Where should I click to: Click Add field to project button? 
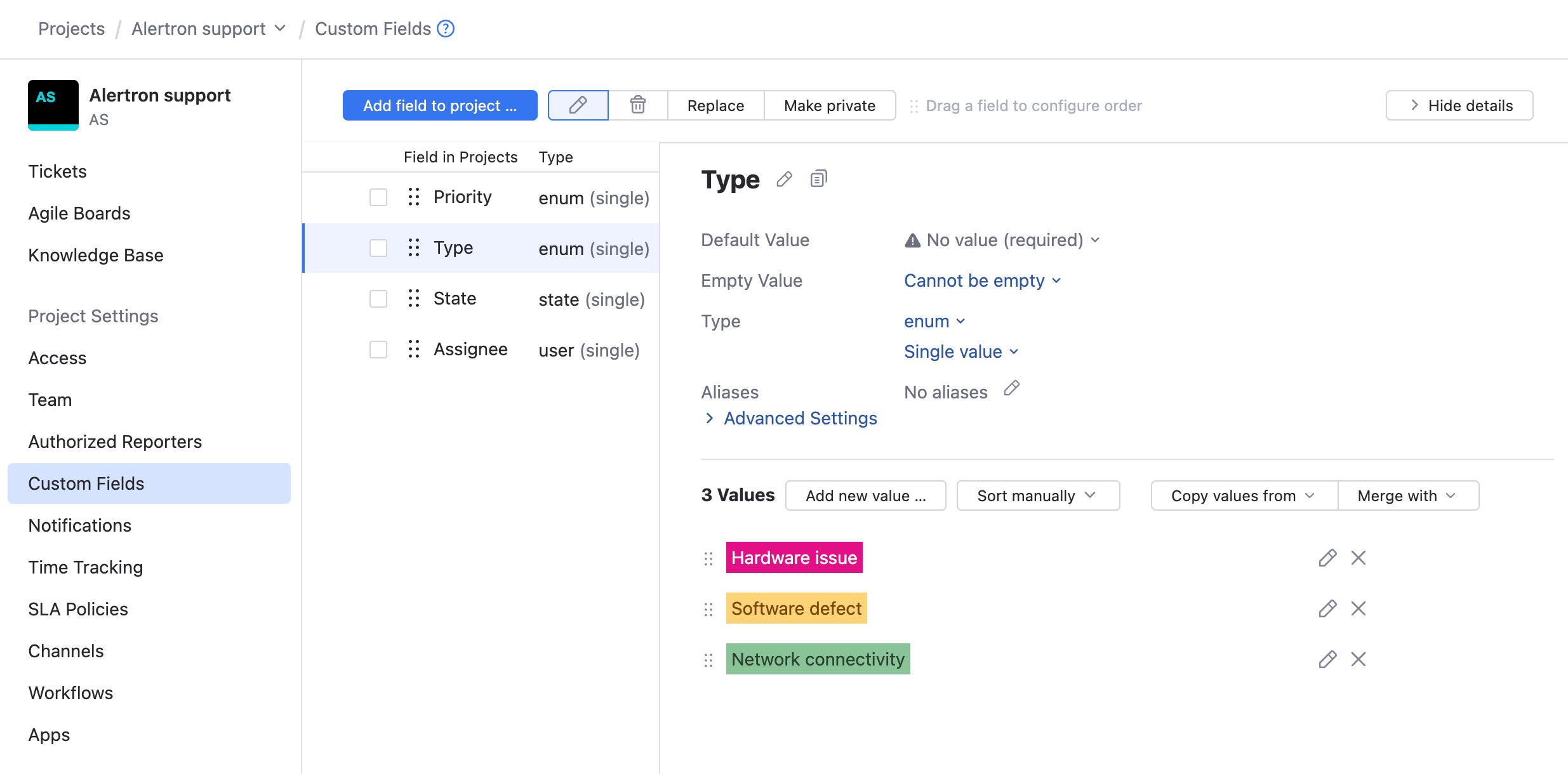(x=440, y=105)
